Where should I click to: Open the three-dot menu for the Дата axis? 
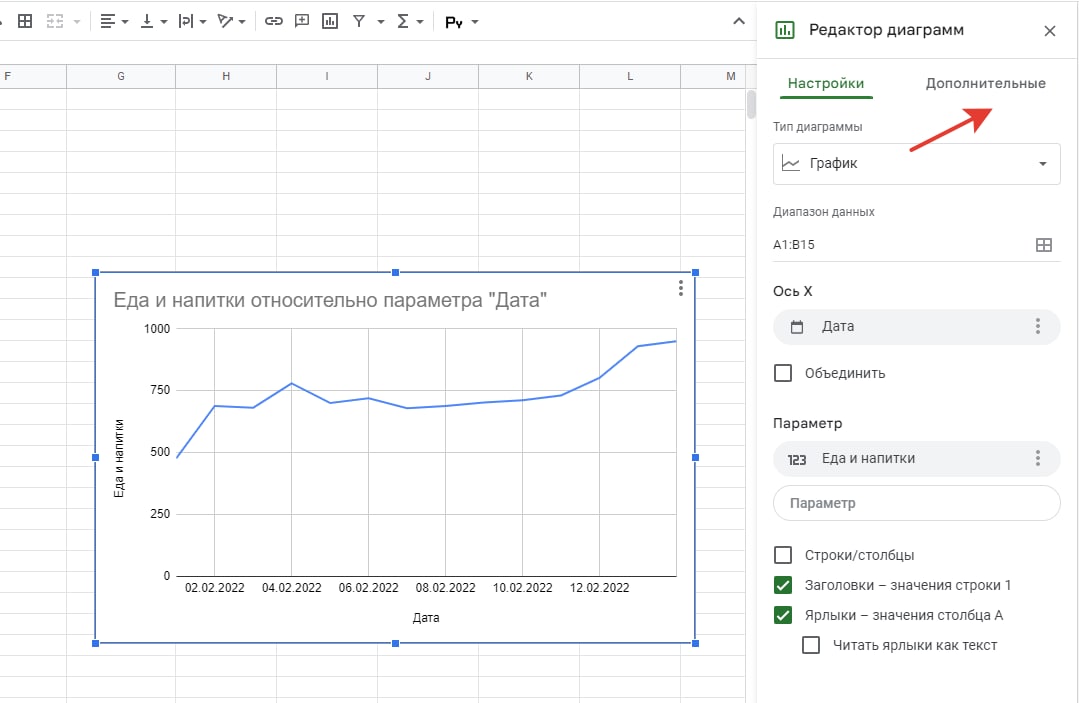pos(1038,326)
